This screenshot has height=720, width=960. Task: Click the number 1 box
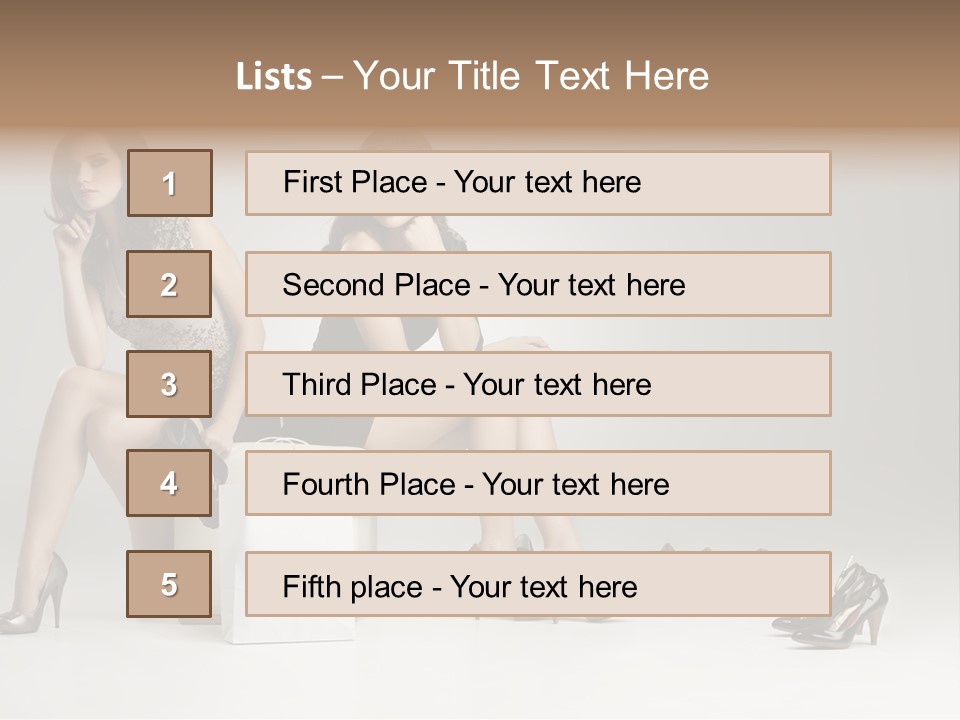pos(170,183)
